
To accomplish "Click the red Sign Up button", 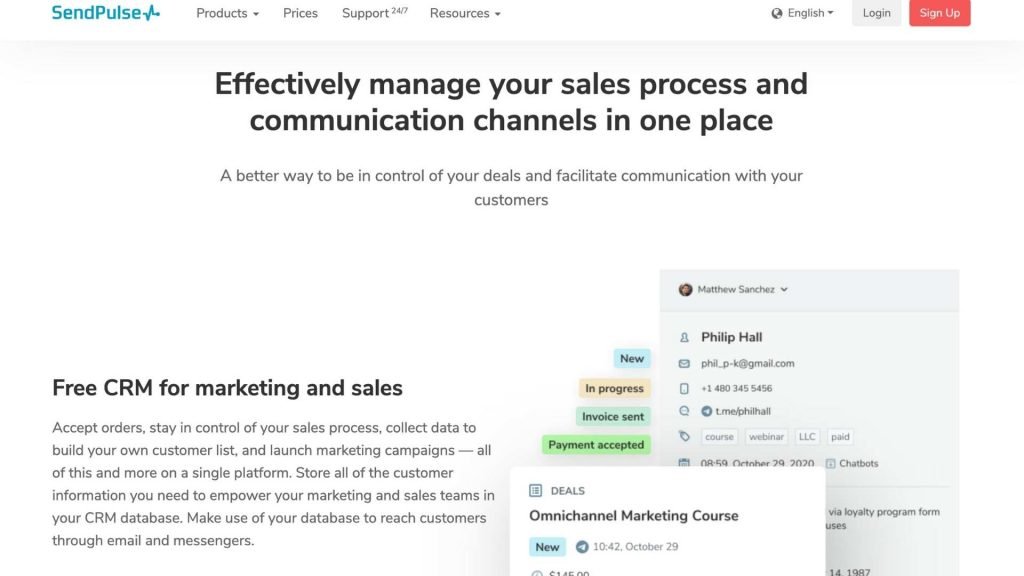I will tap(940, 13).
